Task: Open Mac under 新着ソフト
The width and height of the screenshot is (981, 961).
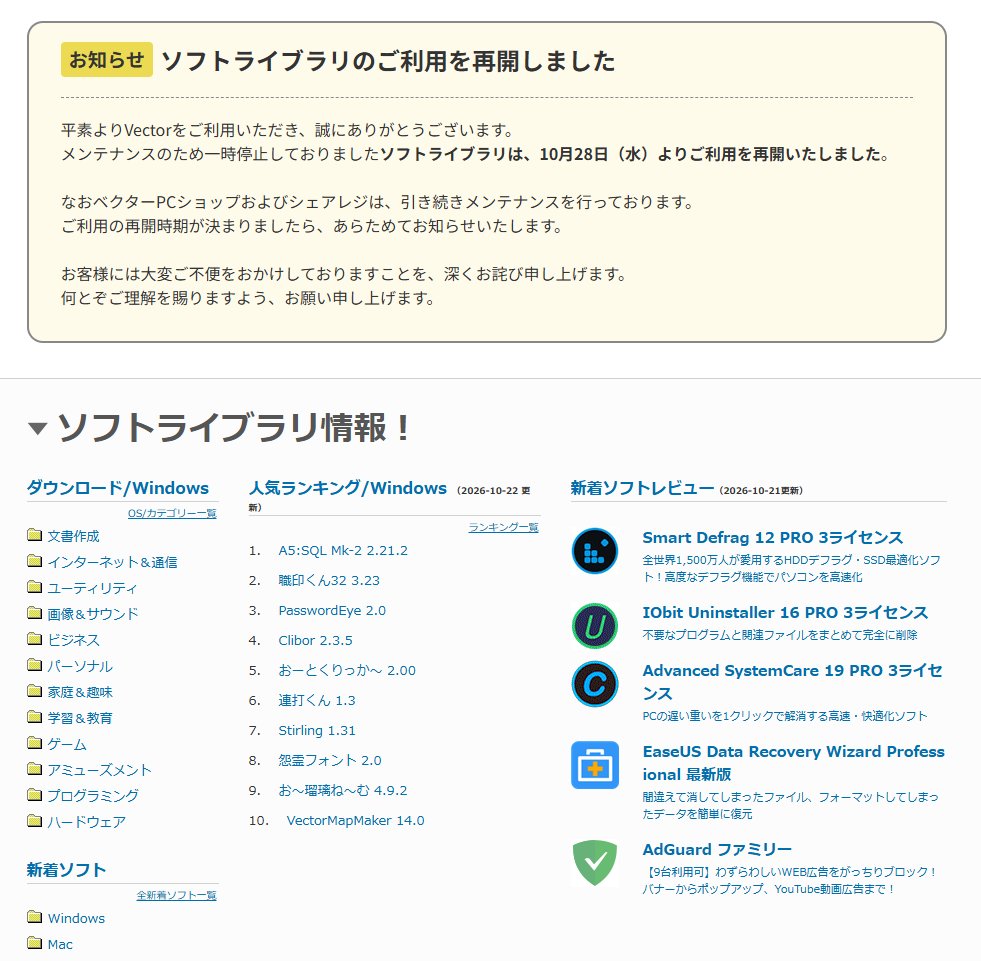Action: 60,944
